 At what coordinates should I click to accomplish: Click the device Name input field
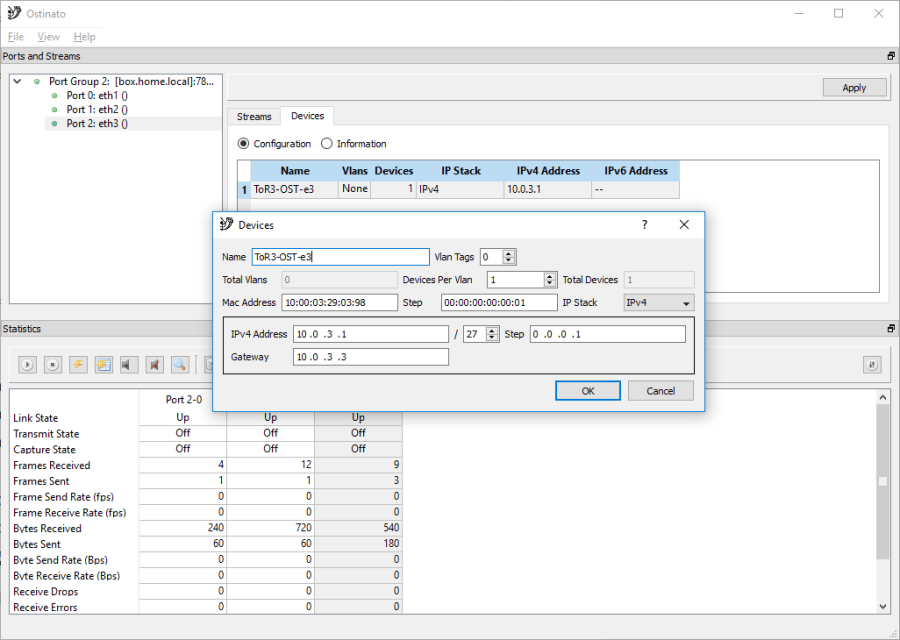pyautogui.click(x=340, y=257)
